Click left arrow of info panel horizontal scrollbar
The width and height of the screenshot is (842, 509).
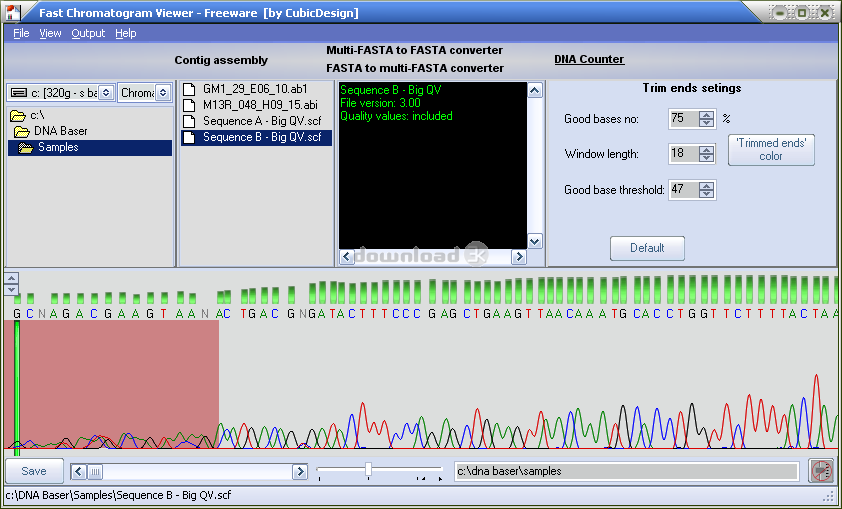tap(347, 257)
